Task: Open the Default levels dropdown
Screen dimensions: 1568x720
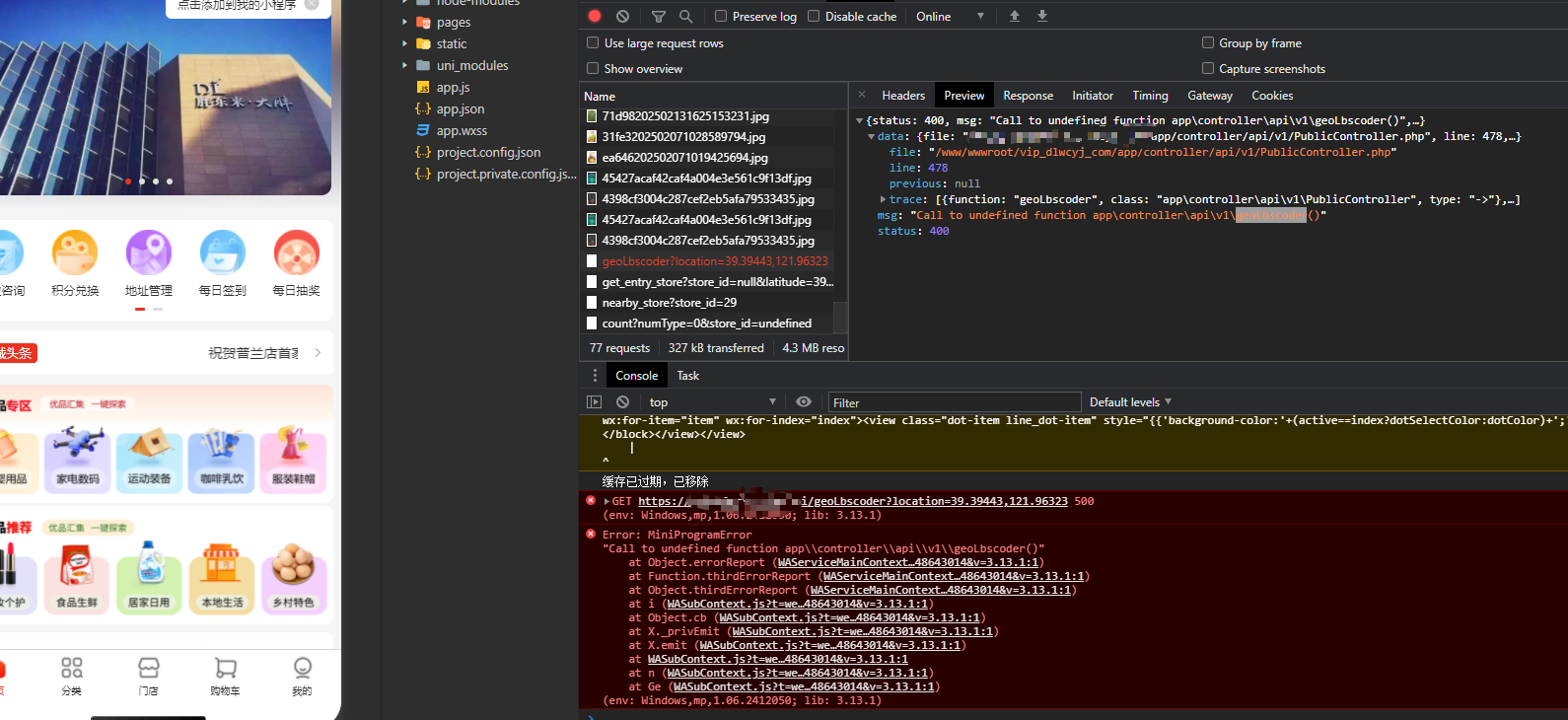Action: coord(1130,401)
